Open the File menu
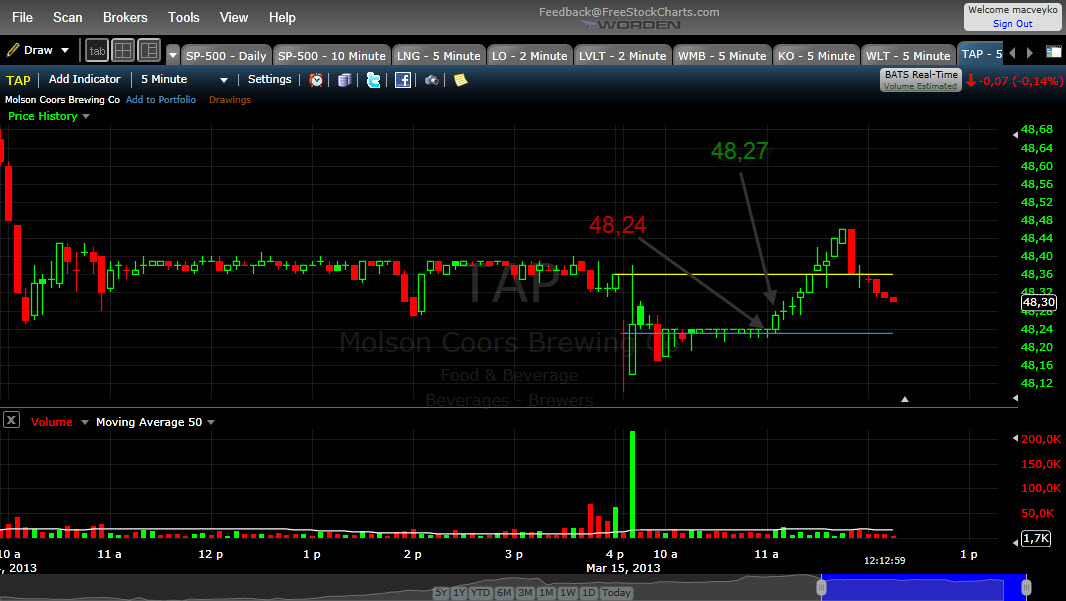1066x601 pixels. [x=22, y=17]
